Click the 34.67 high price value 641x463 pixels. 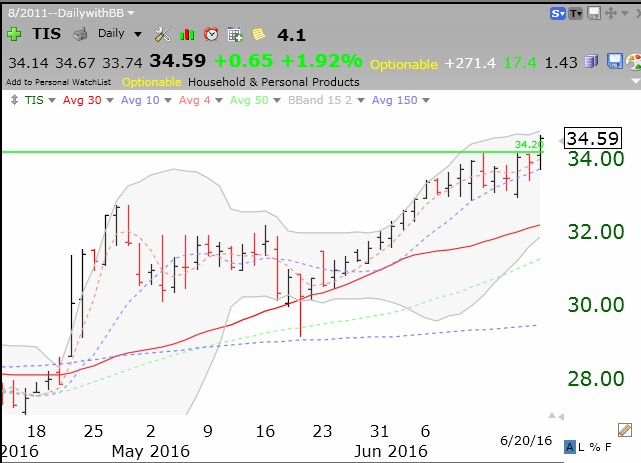tap(75, 63)
